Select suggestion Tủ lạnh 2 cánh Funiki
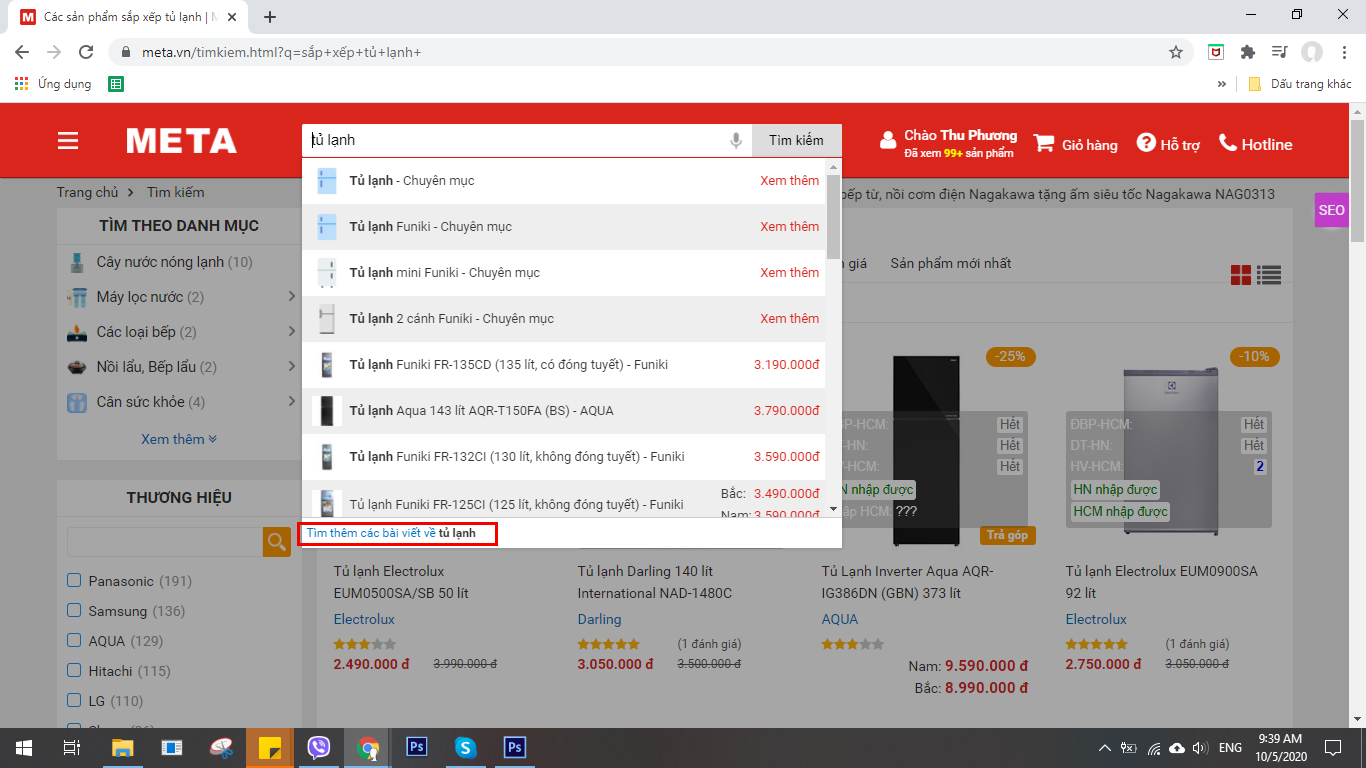The width and height of the screenshot is (1366, 768). 564,319
